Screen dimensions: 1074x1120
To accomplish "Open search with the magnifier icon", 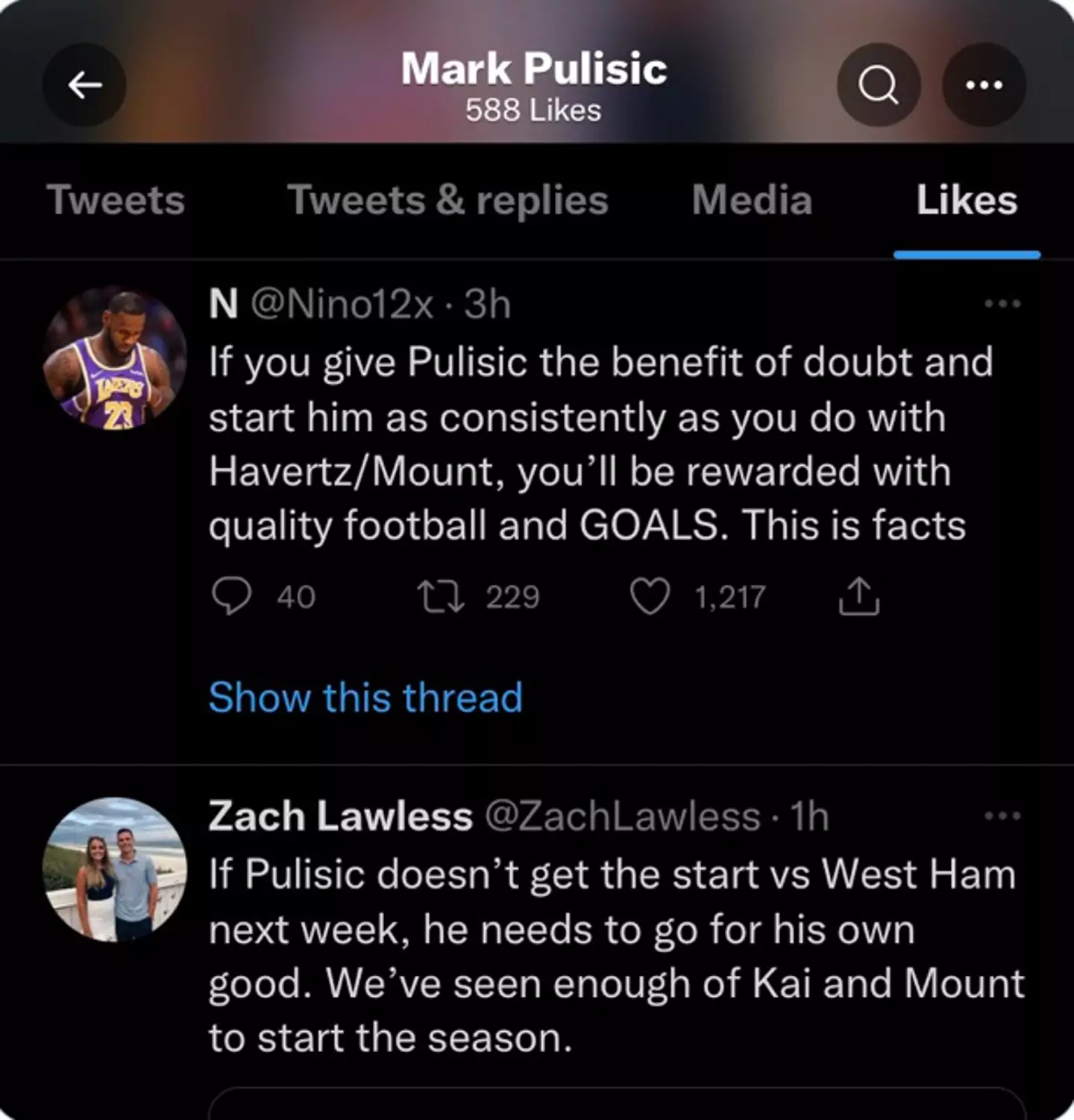I will pyautogui.click(x=878, y=85).
